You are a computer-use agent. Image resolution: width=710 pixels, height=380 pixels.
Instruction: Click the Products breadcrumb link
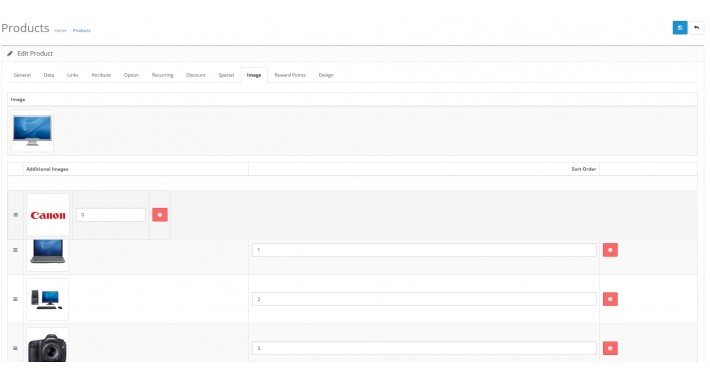(x=82, y=31)
